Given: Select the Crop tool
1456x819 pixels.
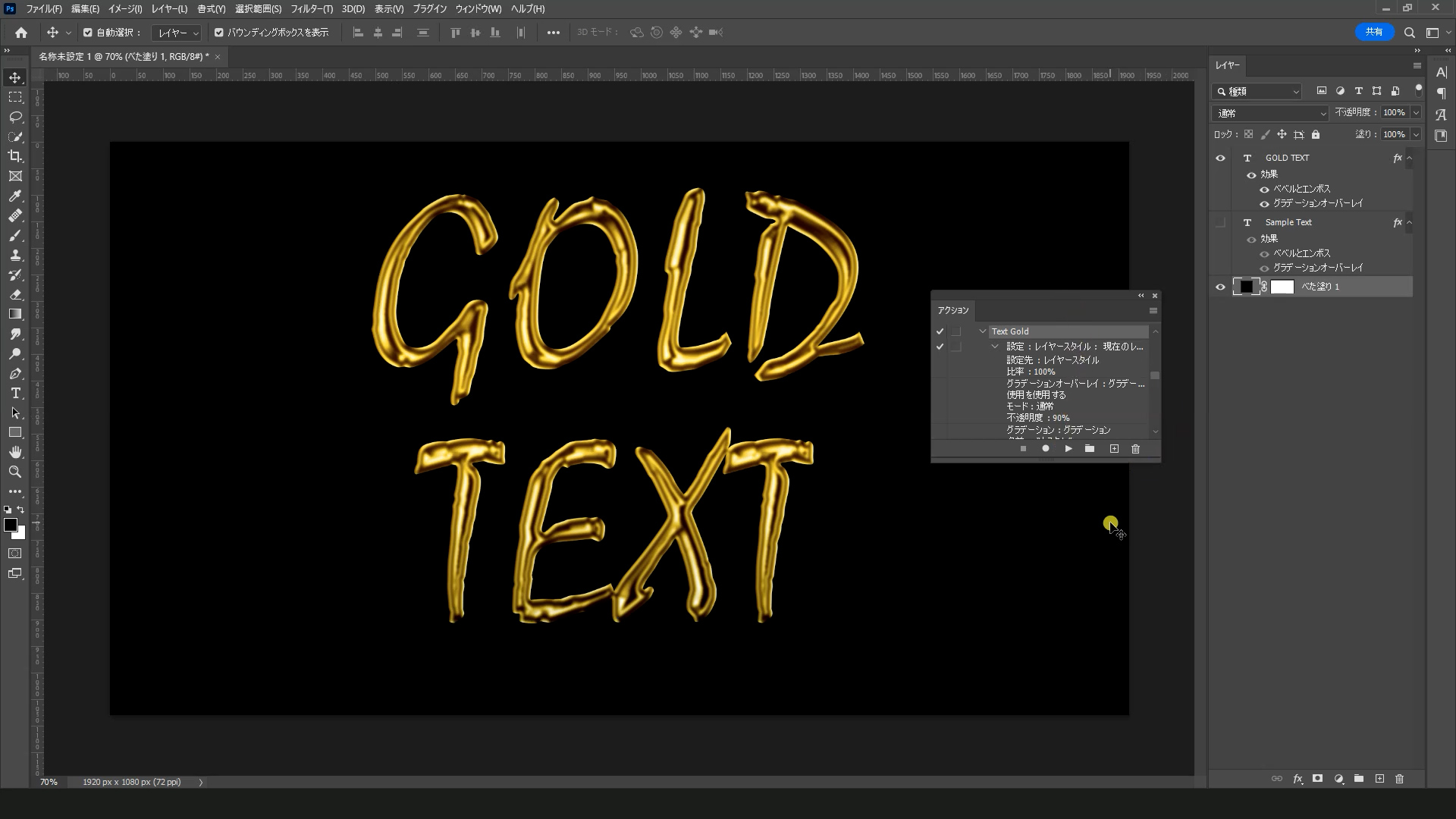Looking at the screenshot, I should pyautogui.click(x=15, y=156).
